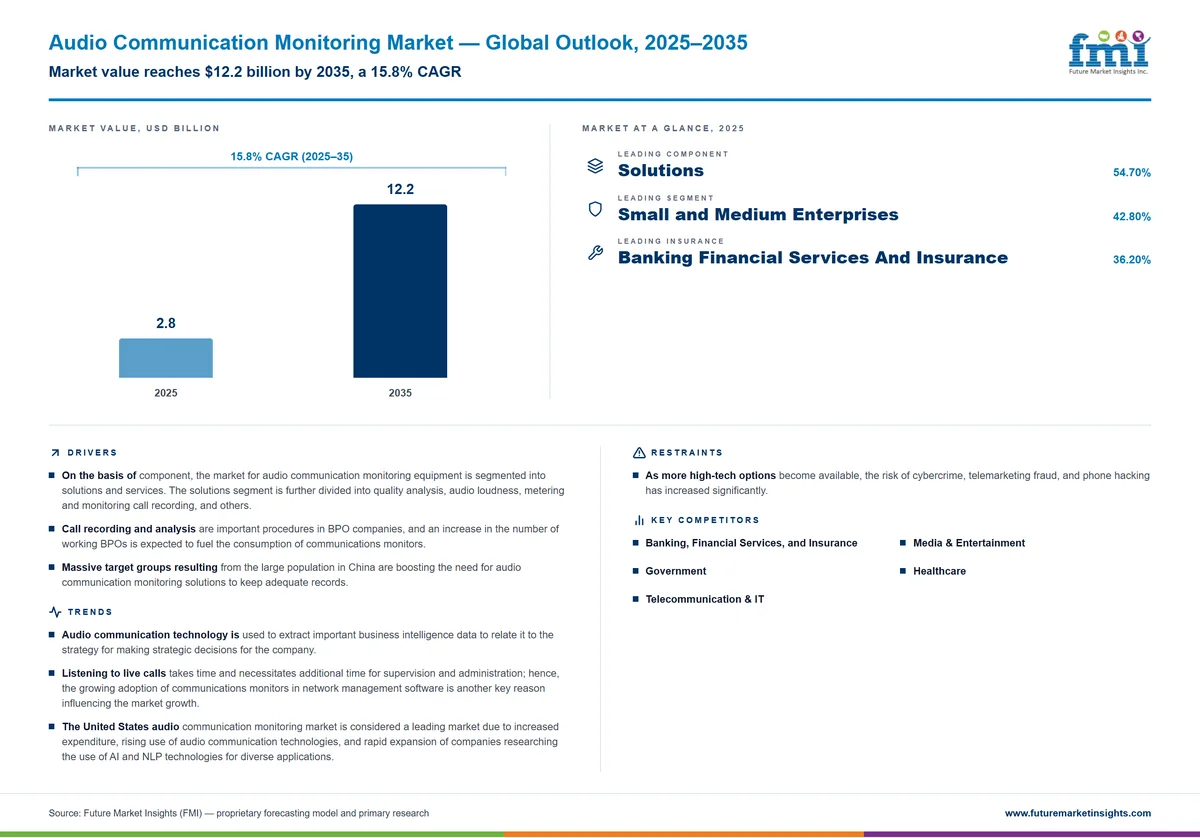Image resolution: width=1200 pixels, height=838 pixels.
Task: Click the 54.70% share value
Action: tap(1132, 173)
